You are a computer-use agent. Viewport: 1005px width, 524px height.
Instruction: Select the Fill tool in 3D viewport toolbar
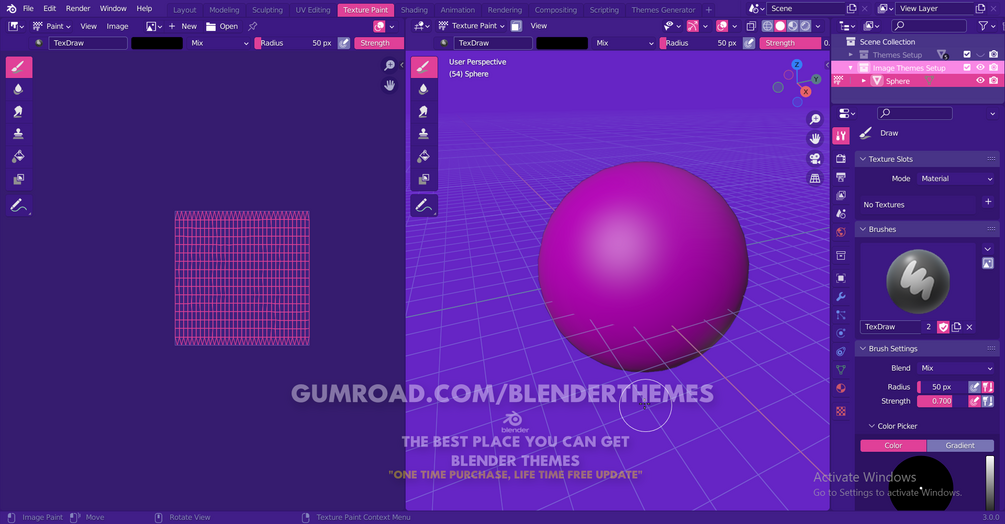pyautogui.click(x=424, y=156)
